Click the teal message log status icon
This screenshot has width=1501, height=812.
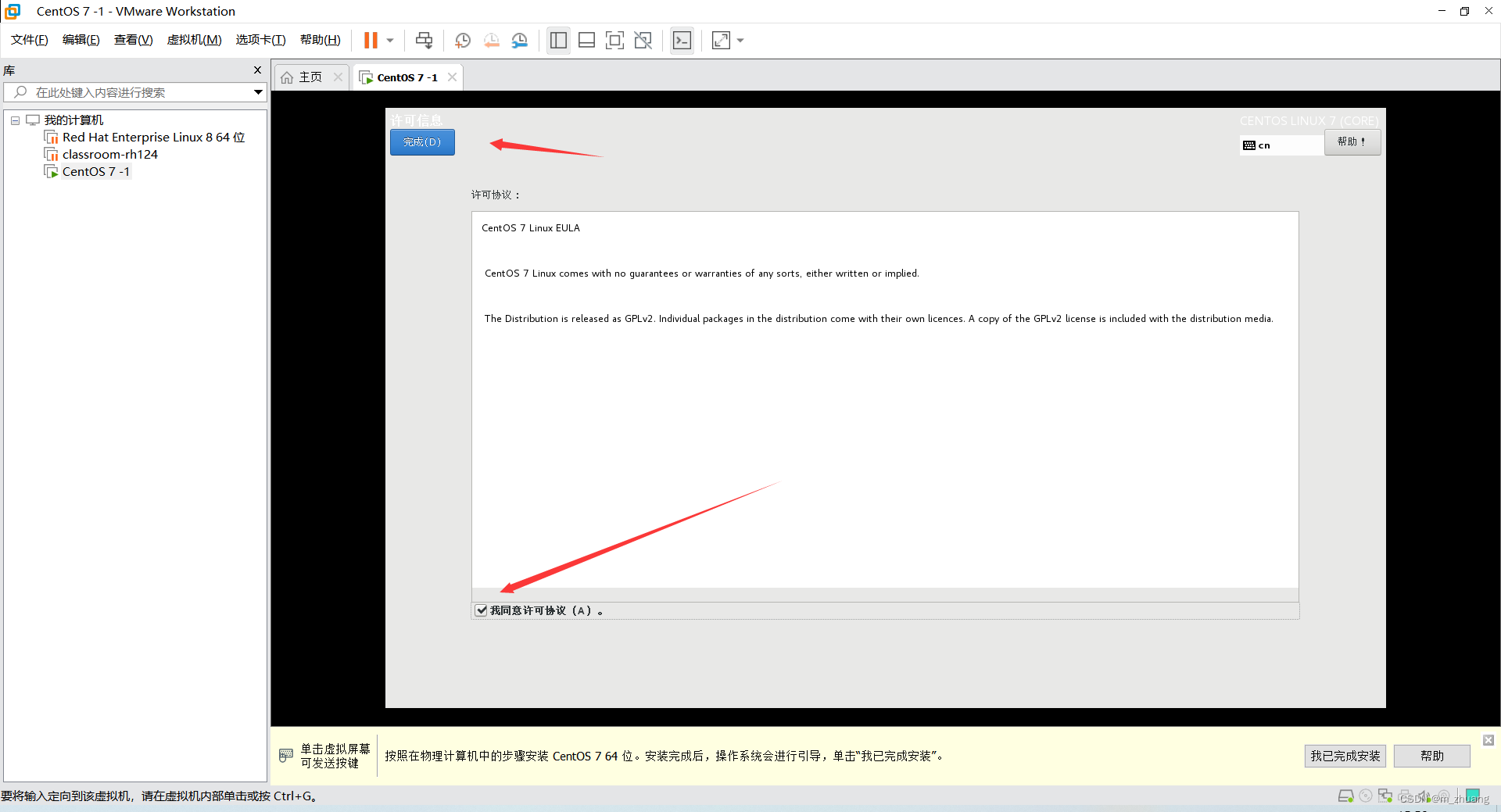(x=1473, y=796)
